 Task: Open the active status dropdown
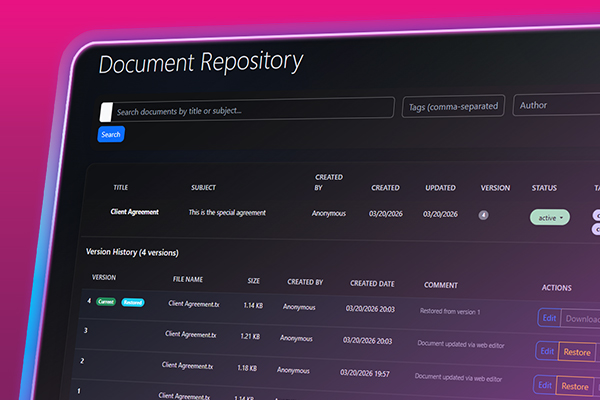(549, 217)
